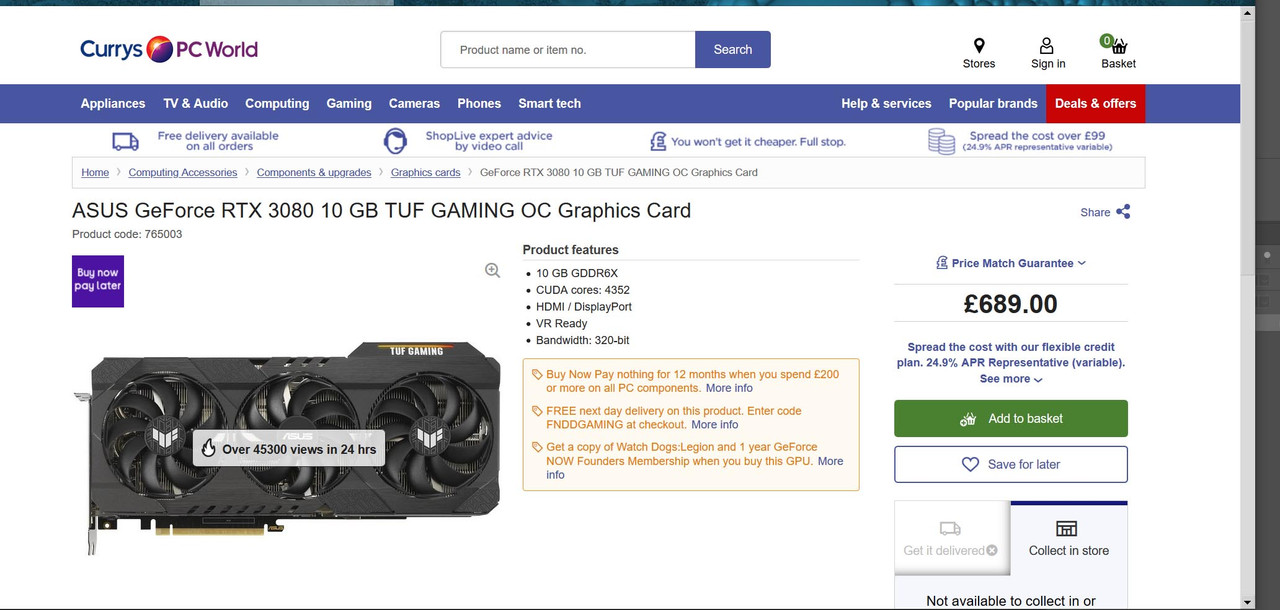Expand See more credit plan details

(x=1011, y=379)
